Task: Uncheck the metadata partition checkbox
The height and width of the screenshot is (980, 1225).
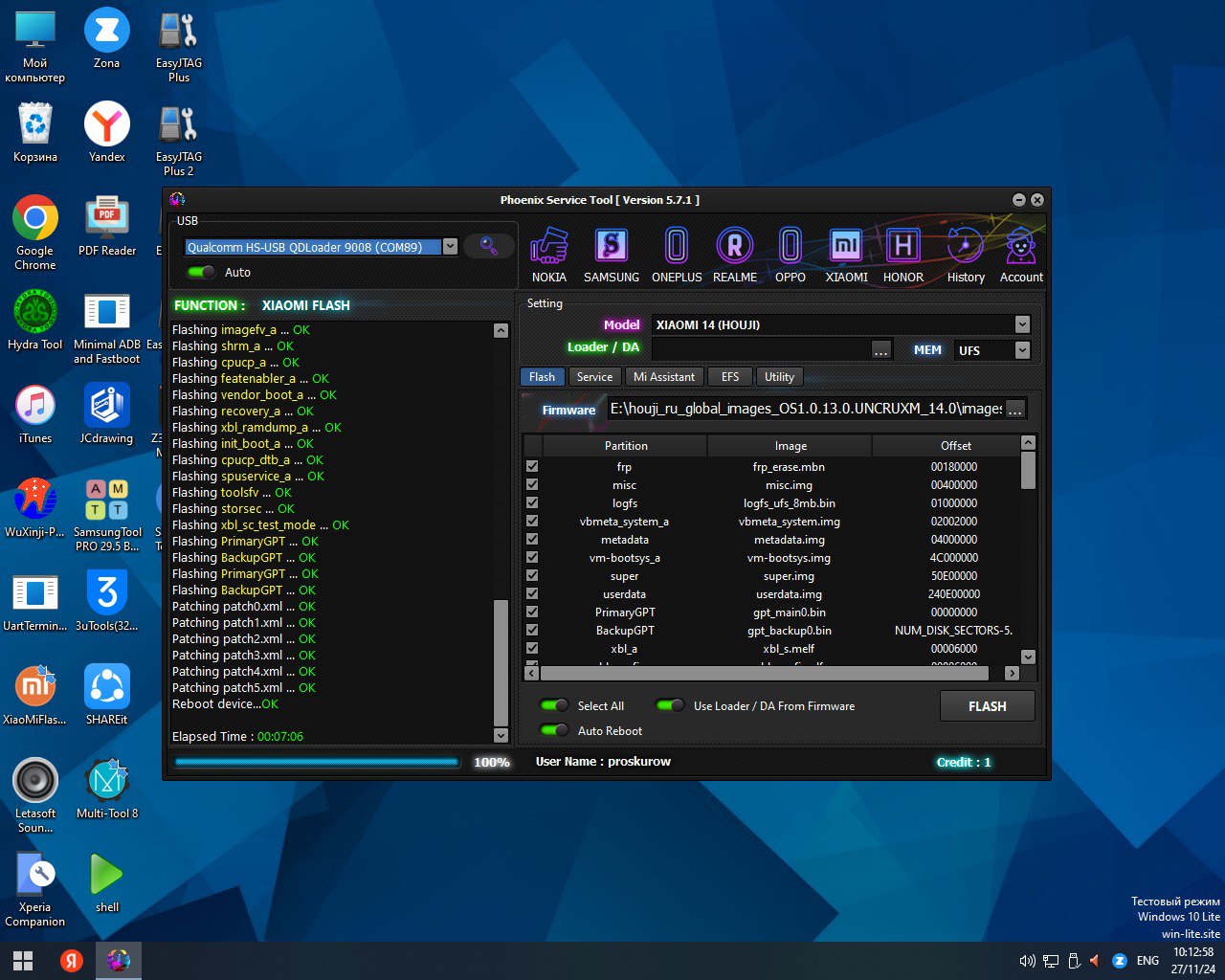Action: click(532, 539)
